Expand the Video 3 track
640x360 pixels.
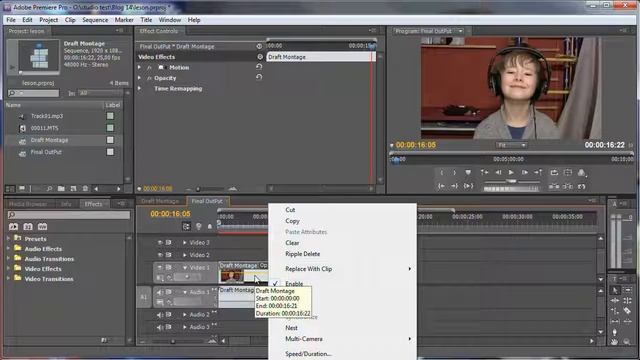pos(184,242)
